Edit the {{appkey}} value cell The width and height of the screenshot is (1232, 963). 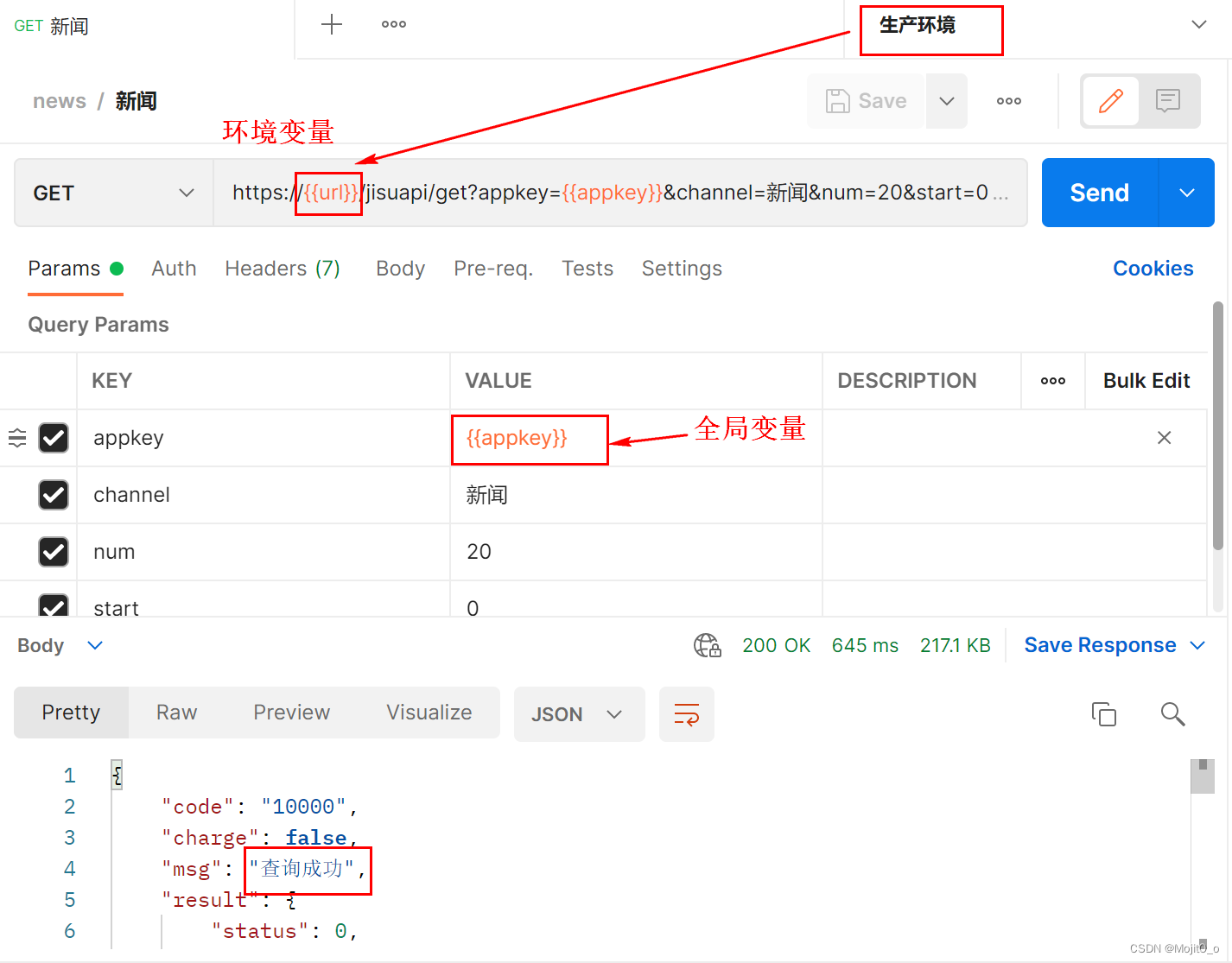[636, 438]
